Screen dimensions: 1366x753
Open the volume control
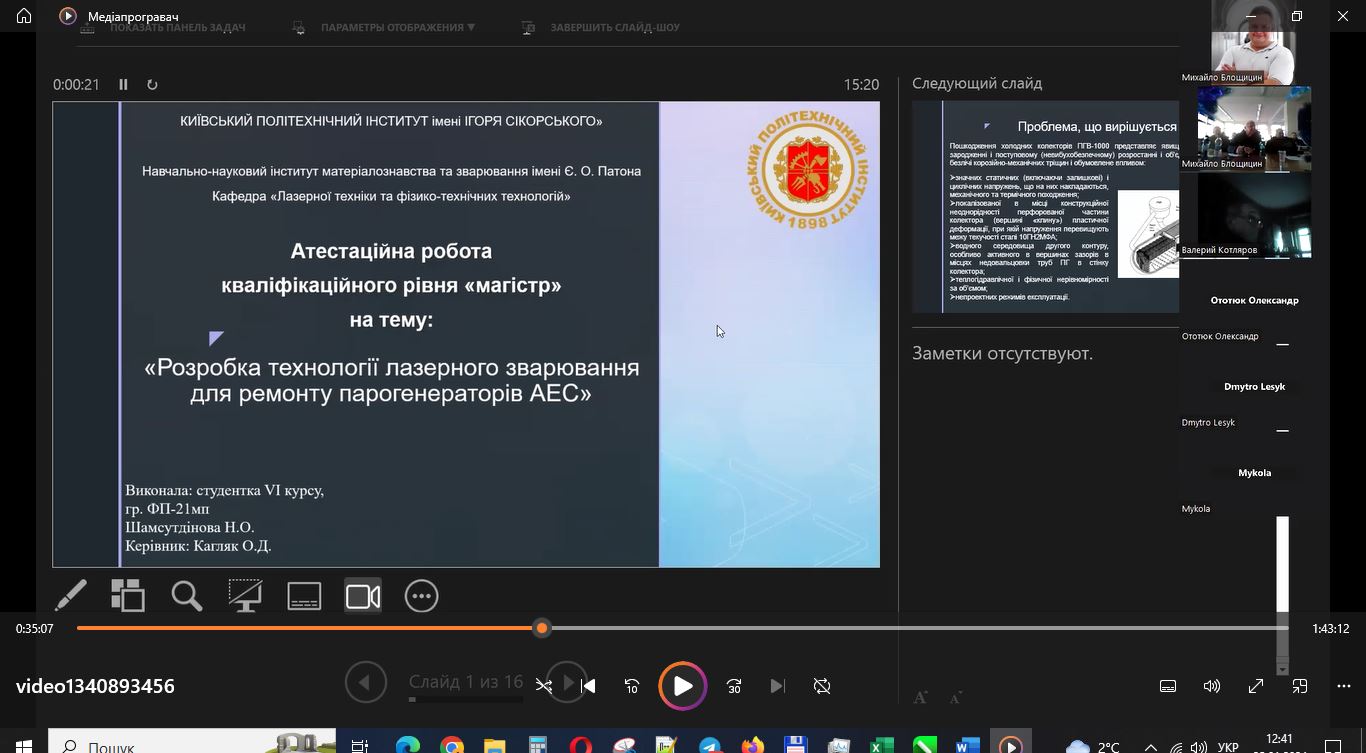(1212, 686)
